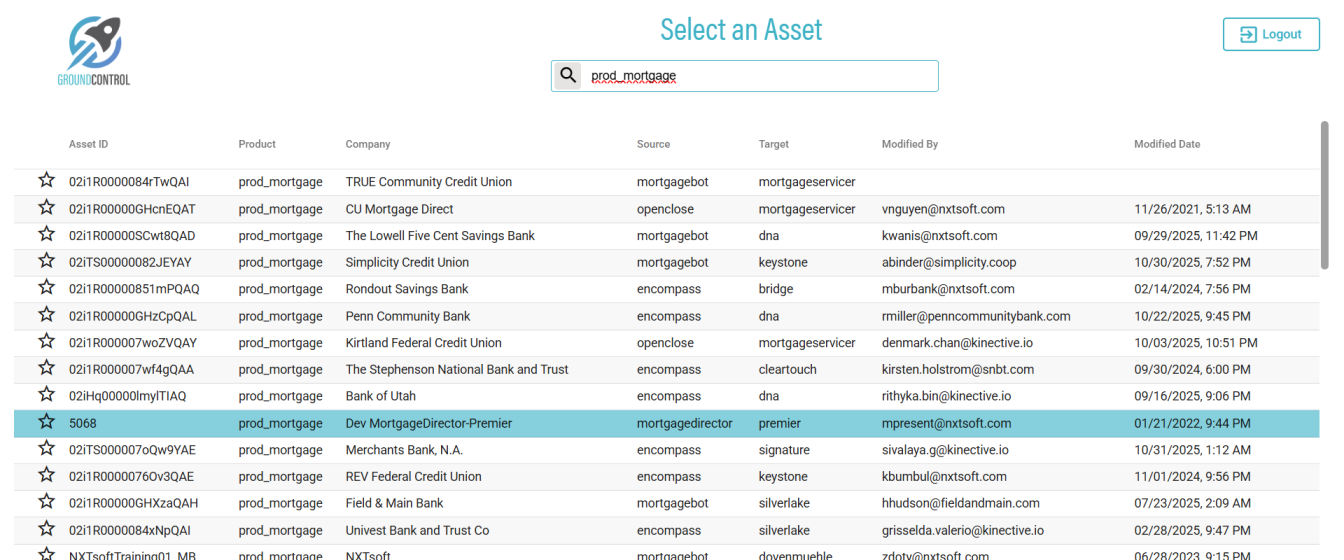Select the Bank of Utah row
1344x560 pixels.
point(666,396)
